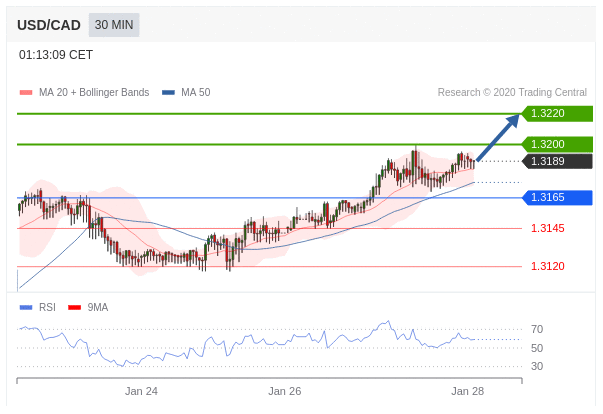Click the pink MA 20 legend swatch
This screenshot has height=414, width=603.
coord(26,93)
